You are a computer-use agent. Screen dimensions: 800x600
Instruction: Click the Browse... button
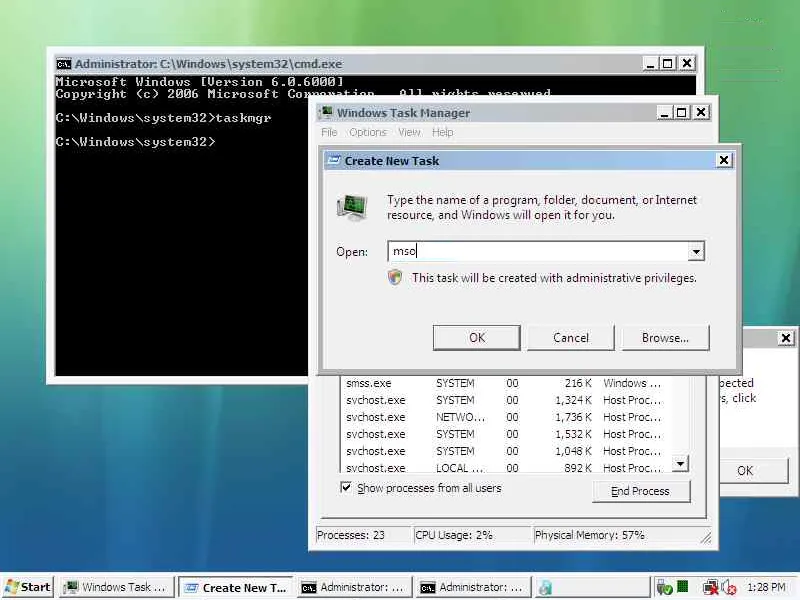pos(665,338)
